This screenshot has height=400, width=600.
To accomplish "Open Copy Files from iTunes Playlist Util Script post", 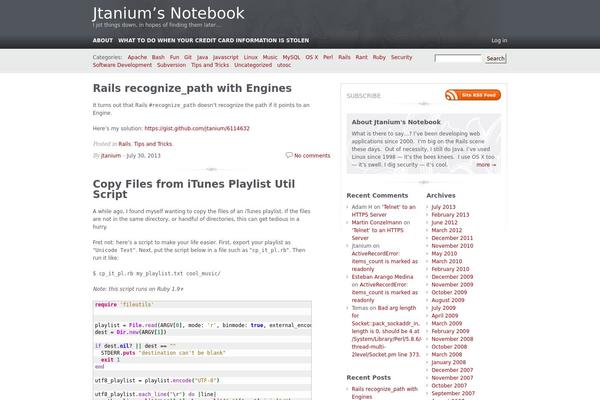I will click(x=194, y=189).
